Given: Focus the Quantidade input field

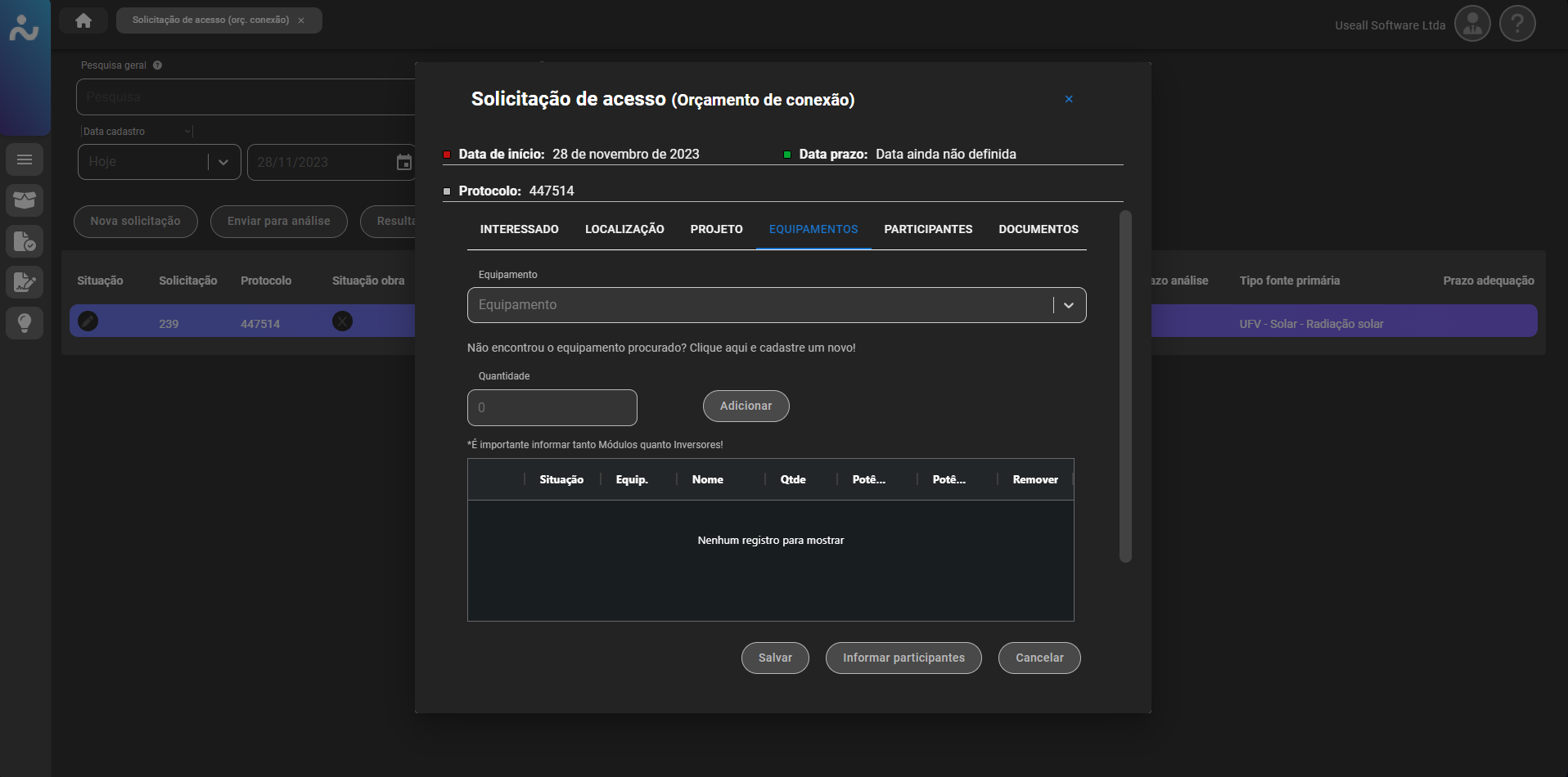Looking at the screenshot, I should pos(552,407).
